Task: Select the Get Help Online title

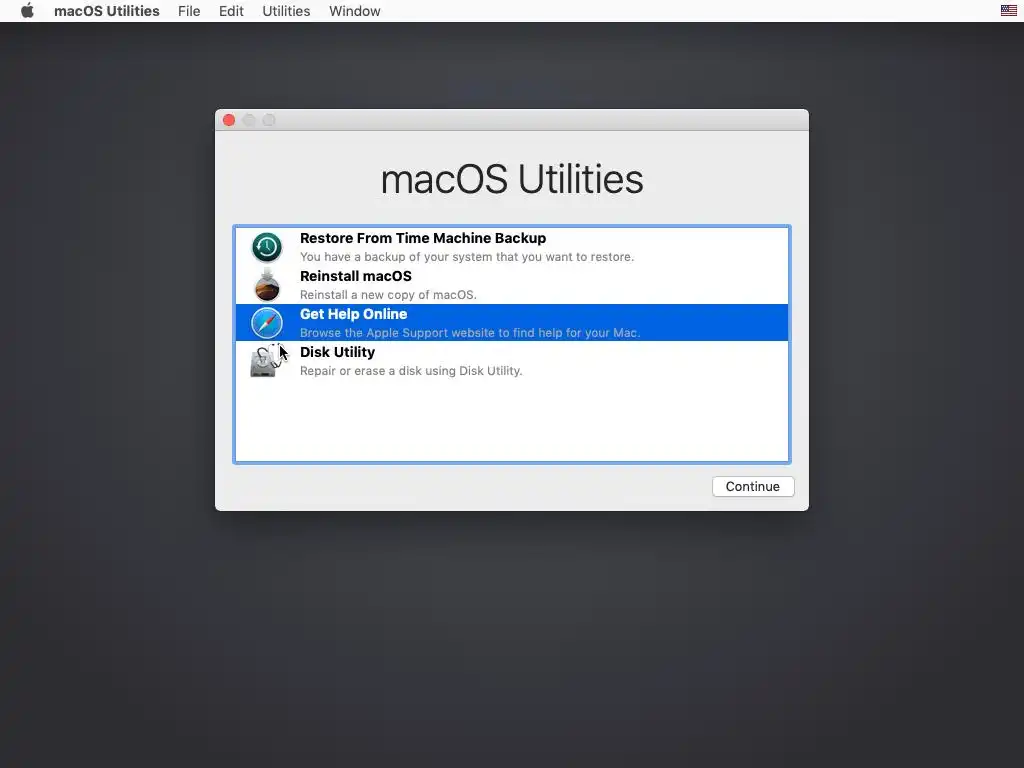Action: [x=353, y=314]
